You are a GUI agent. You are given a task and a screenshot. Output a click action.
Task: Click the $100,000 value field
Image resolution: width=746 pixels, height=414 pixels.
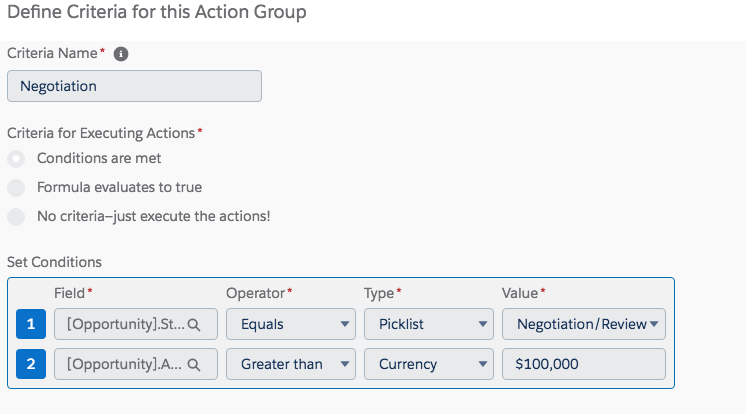coord(584,364)
